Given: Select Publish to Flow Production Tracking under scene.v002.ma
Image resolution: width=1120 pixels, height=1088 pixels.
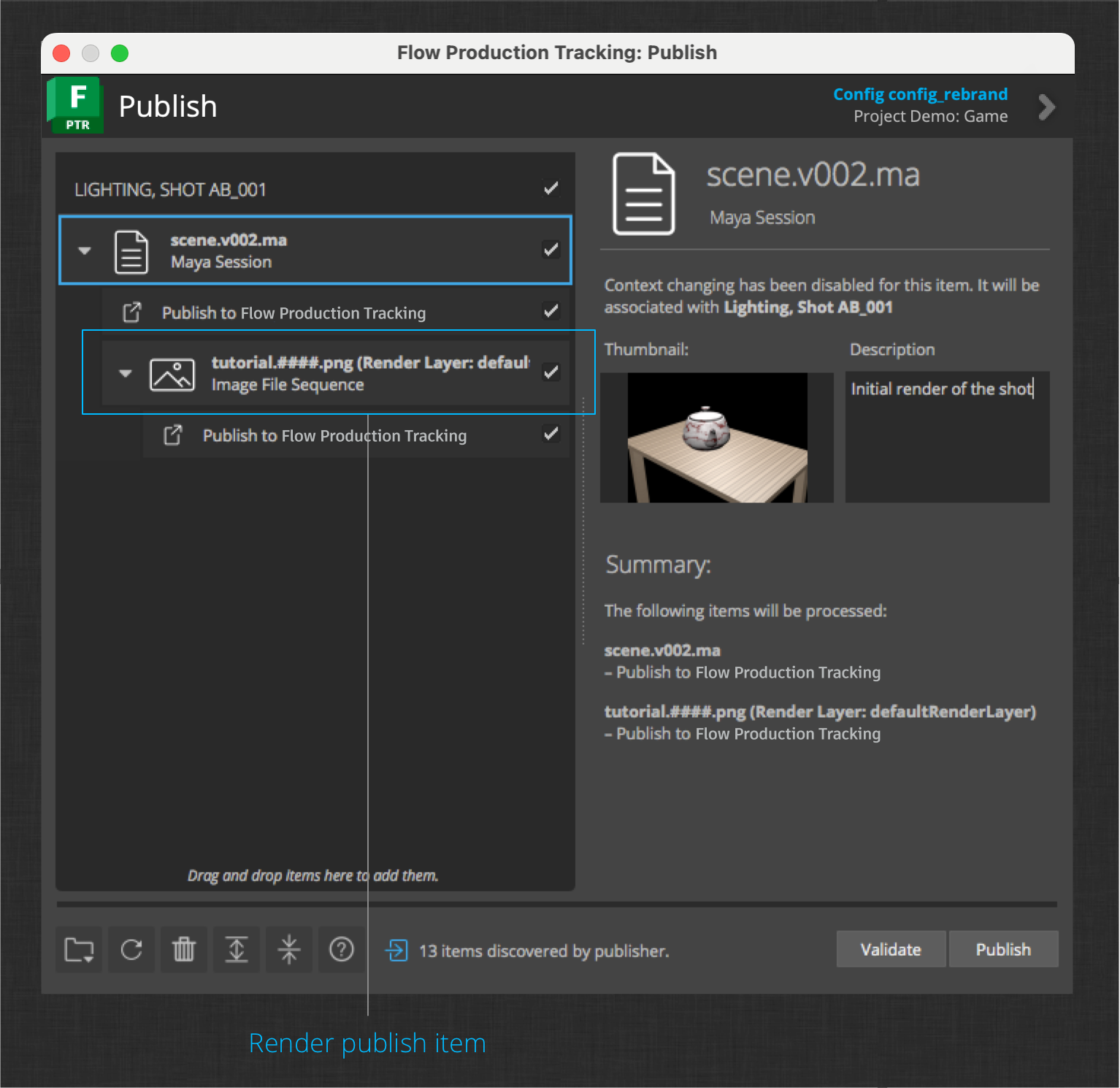Looking at the screenshot, I should click(336, 313).
